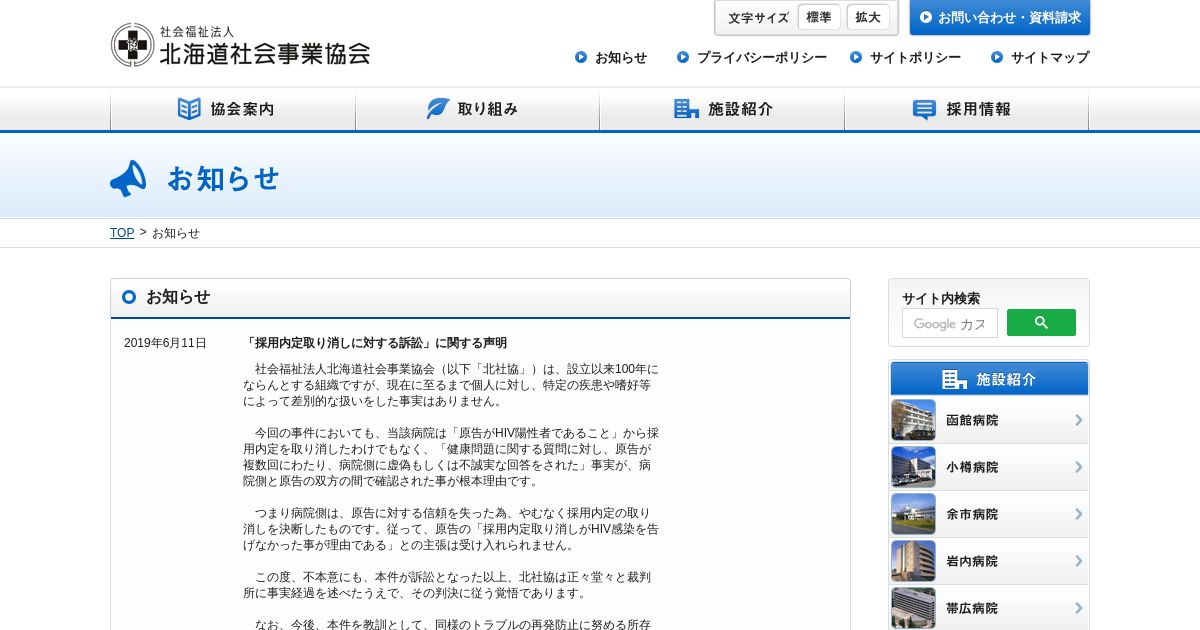Open the 施設紹介 navigation menu
The width and height of the screenshot is (1200, 630).
pos(722,109)
